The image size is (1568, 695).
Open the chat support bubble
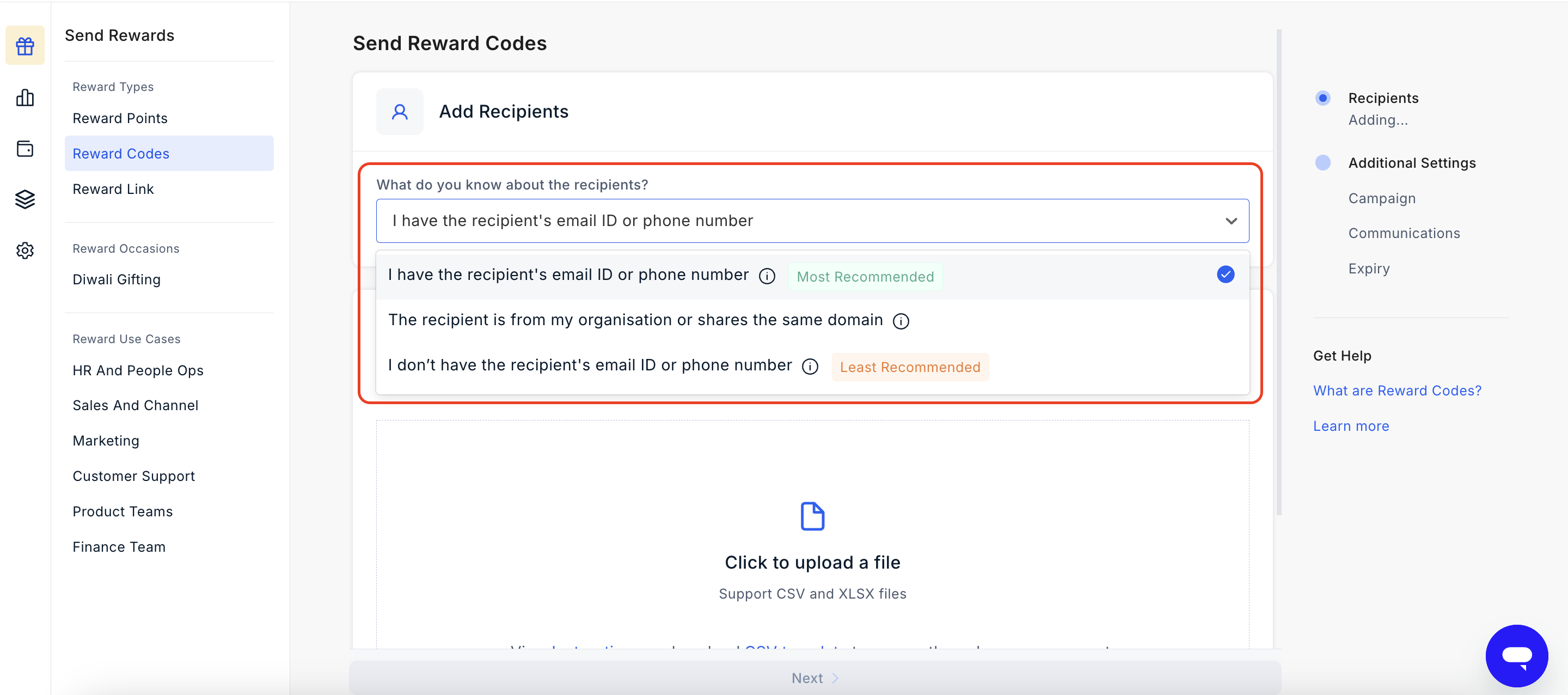coord(1517,655)
